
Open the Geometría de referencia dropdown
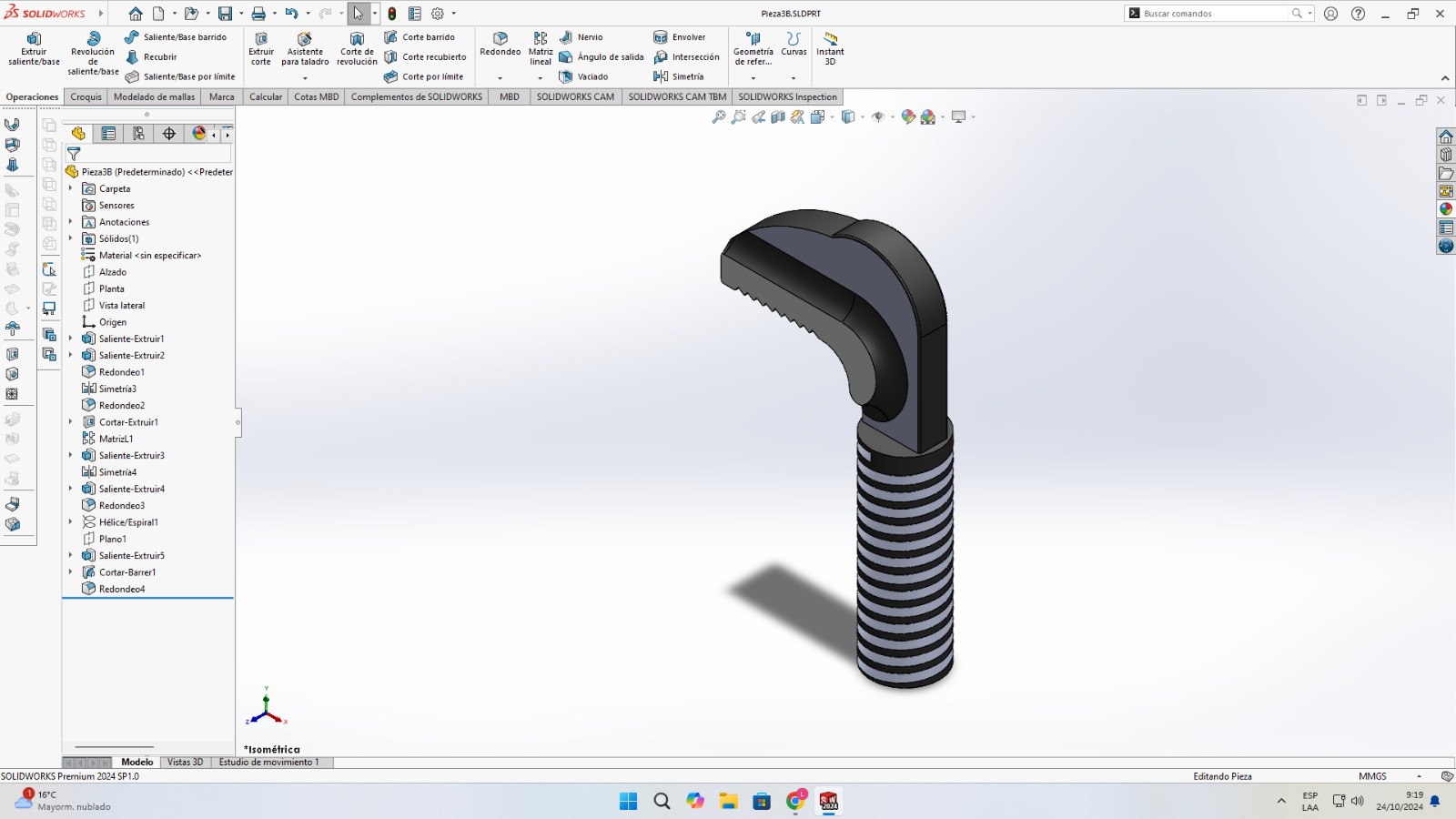pyautogui.click(x=753, y=78)
